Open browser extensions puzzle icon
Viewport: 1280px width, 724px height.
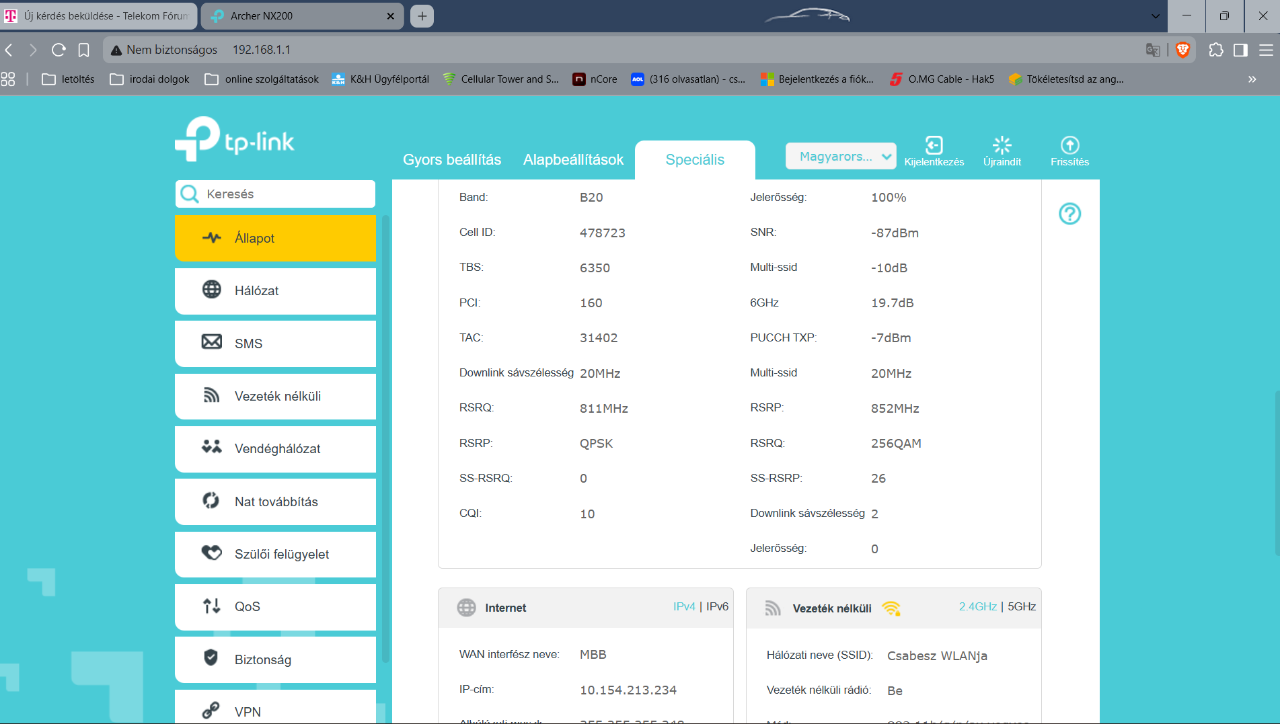point(1216,49)
